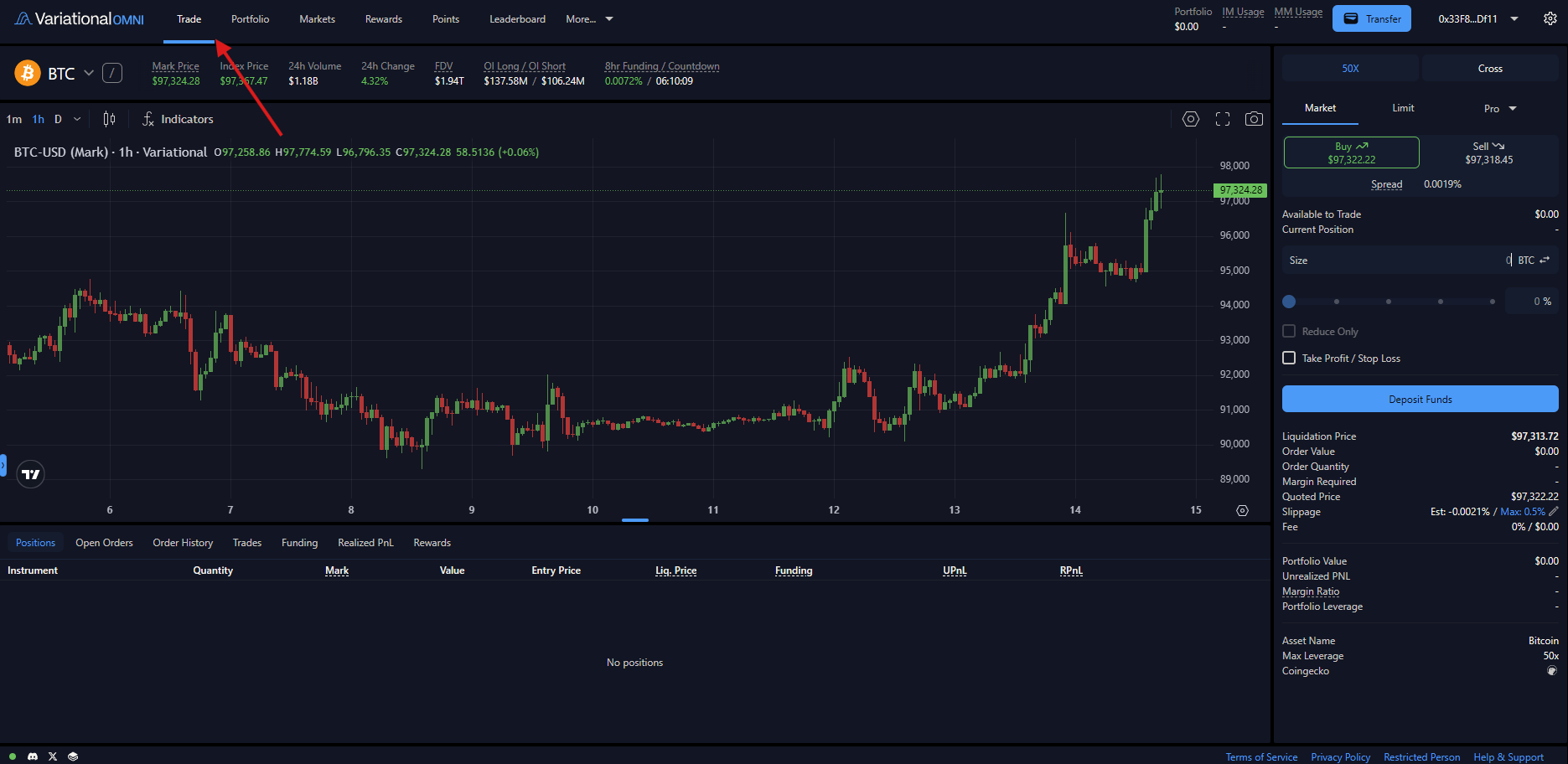Switch to the Open Orders tab
The image size is (1568, 764).
pos(104,543)
